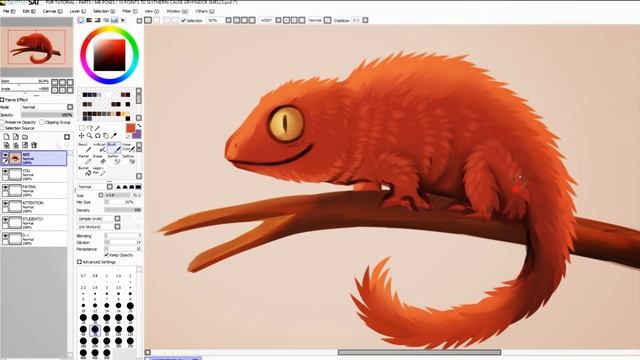This screenshot has width=640, height=360.
Task: Select the SelEras tool
Action: point(128,159)
